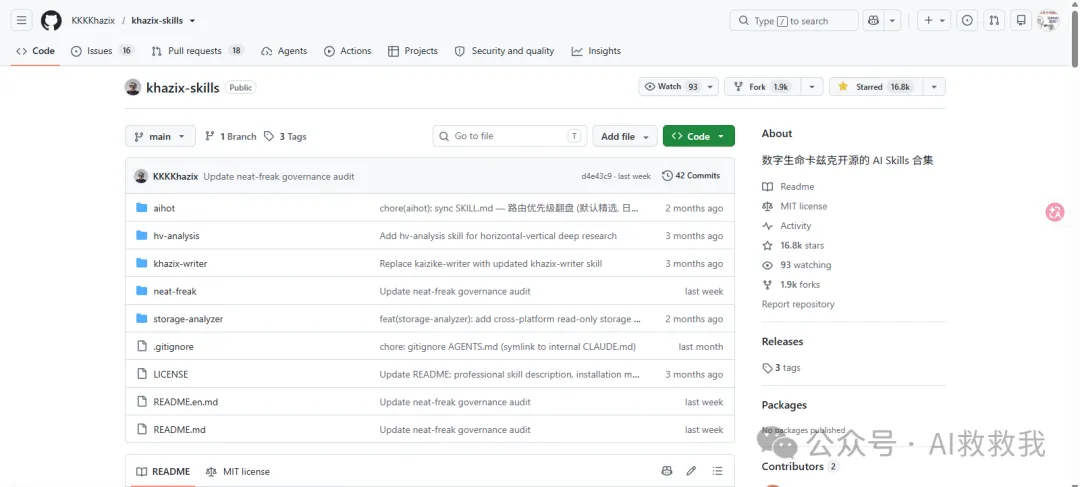Fork the repository with Fork button
Screen dimensions: 1080x487
pyautogui.click(x=762, y=87)
